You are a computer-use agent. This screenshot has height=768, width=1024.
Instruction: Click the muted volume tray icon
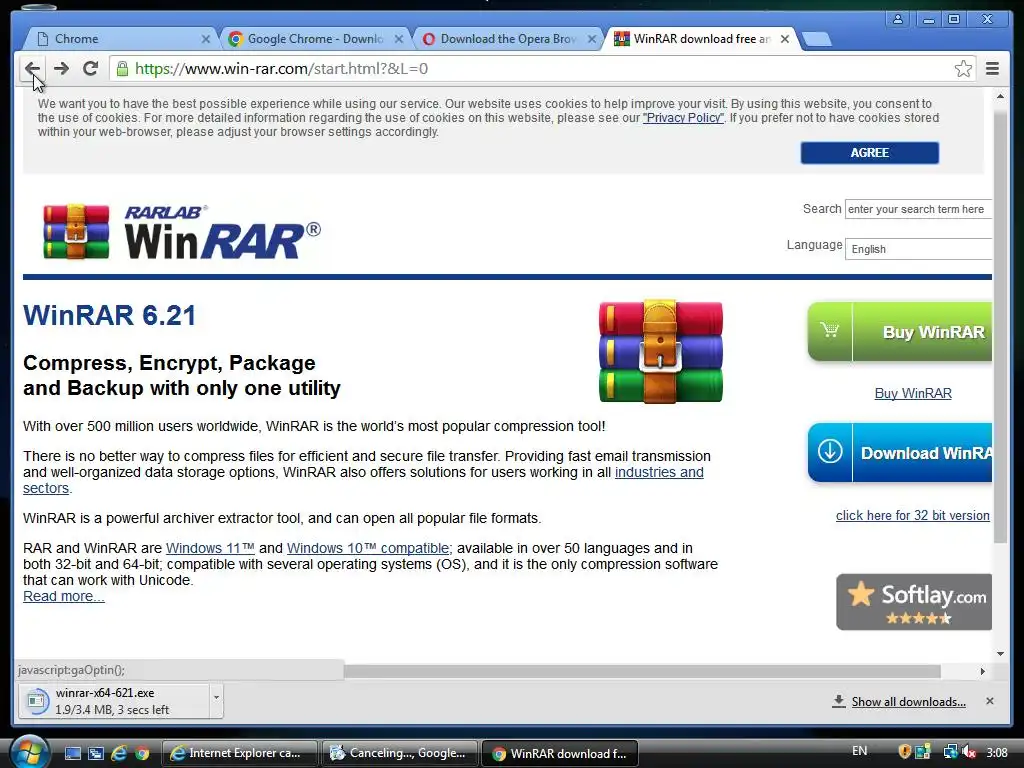(969, 752)
